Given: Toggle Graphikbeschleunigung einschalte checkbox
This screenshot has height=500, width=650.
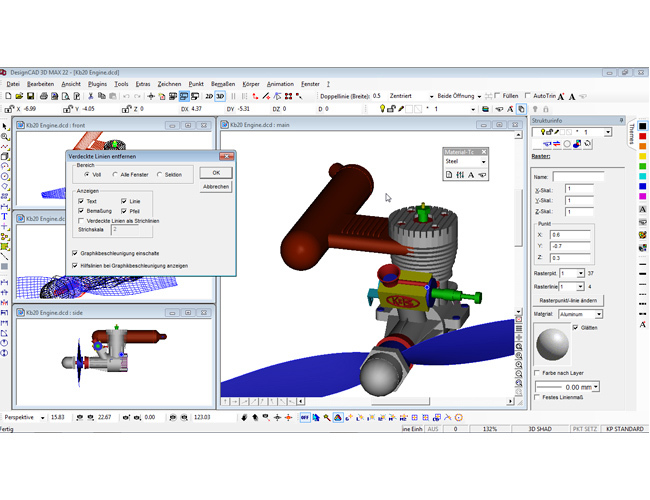Looking at the screenshot, I should coord(75,253).
